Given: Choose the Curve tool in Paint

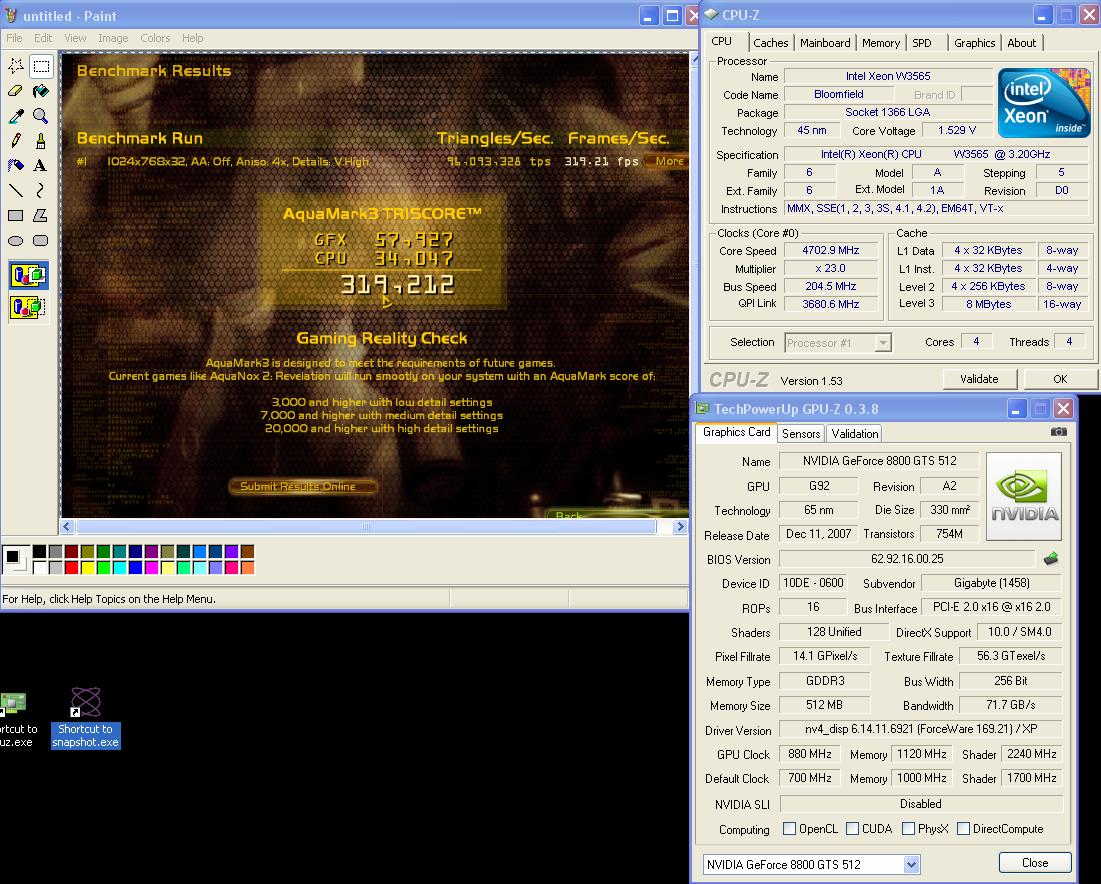Looking at the screenshot, I should (41, 190).
